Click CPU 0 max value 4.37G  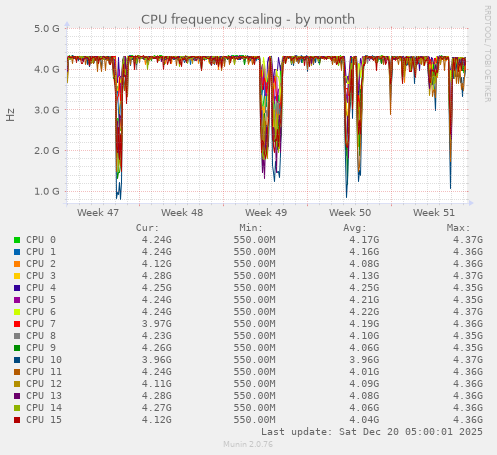468,240
